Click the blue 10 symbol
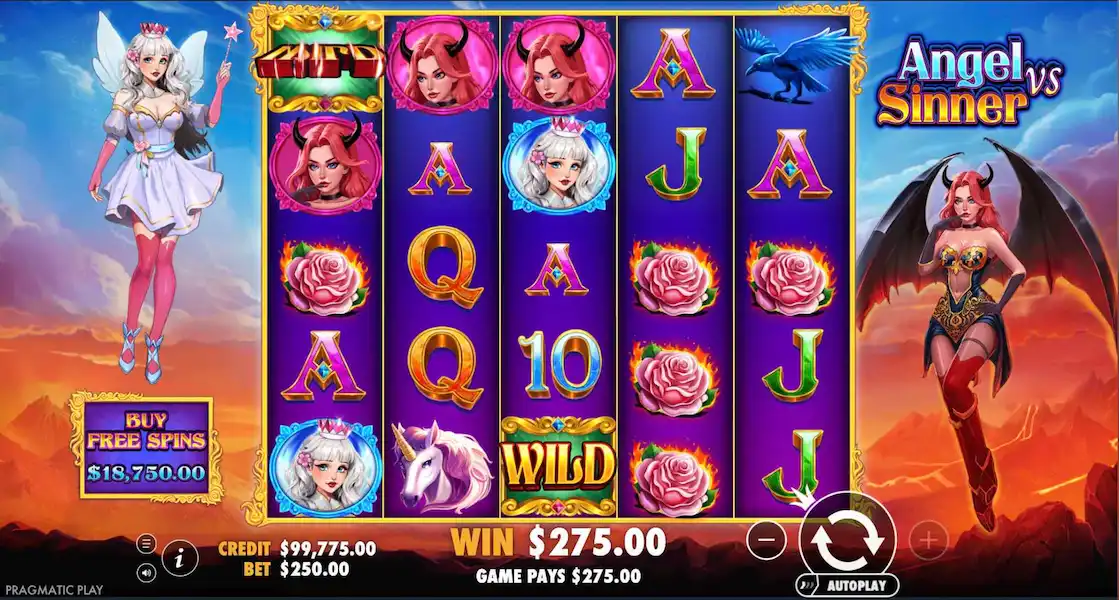This screenshot has width=1119, height=600. (558, 365)
